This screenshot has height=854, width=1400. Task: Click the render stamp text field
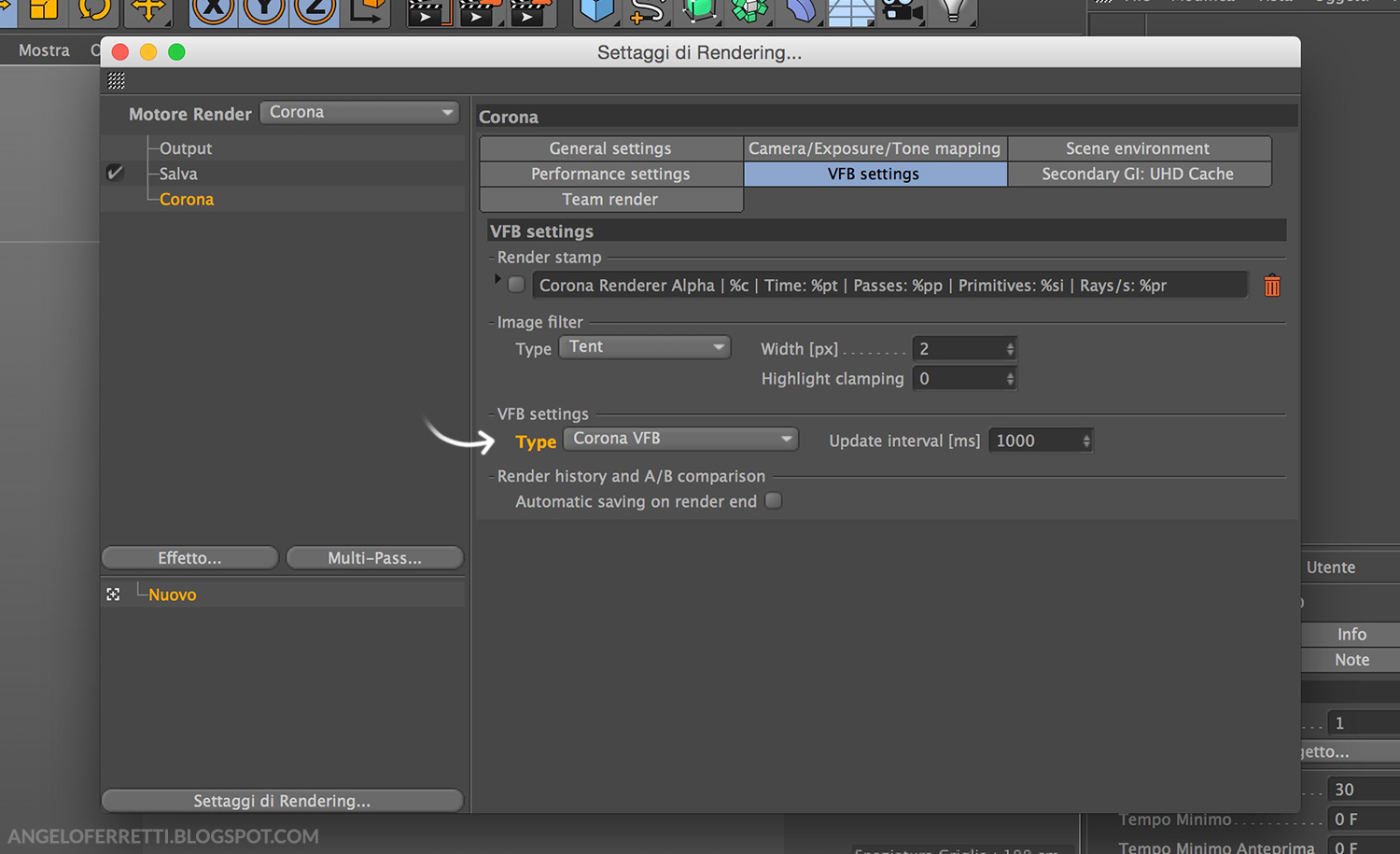pos(889,286)
